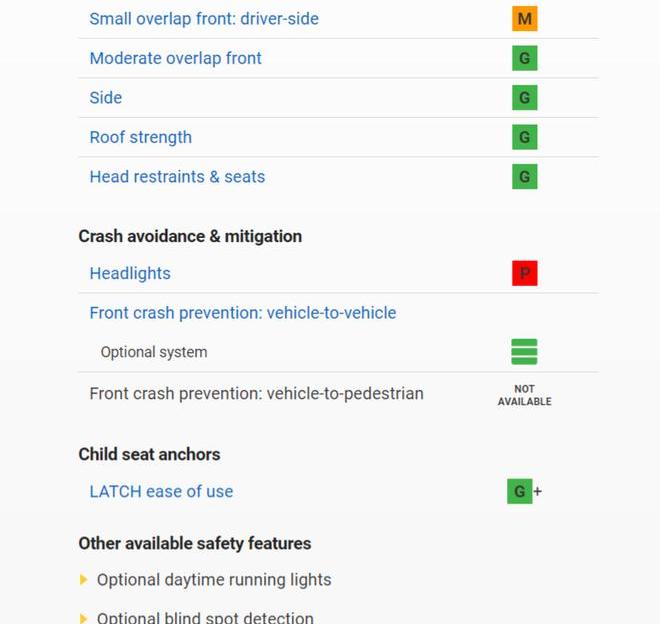The image size is (660, 624).
Task: Open the Headlights rating link
Action: pos(130,274)
